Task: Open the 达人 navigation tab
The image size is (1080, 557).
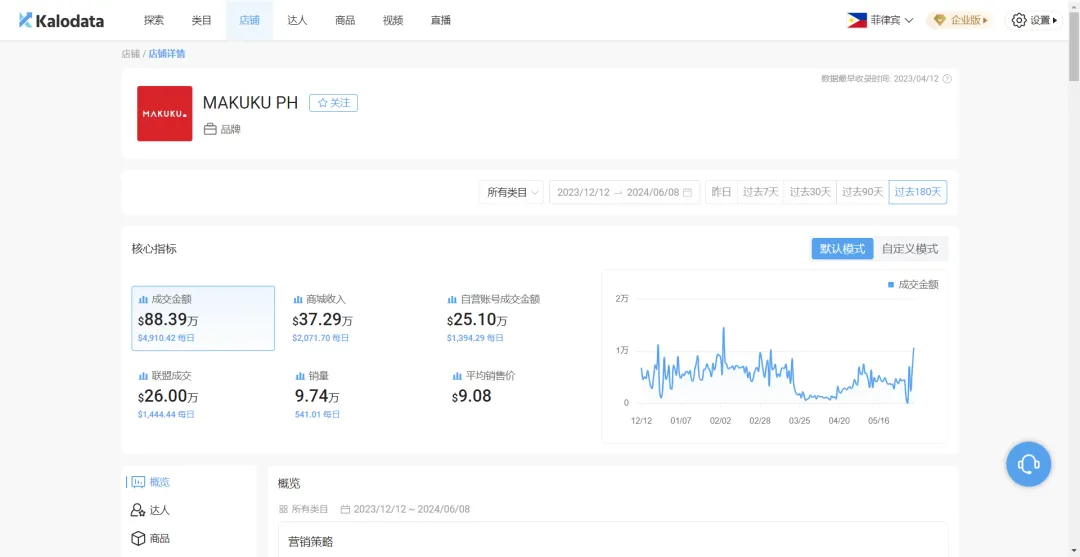Action: point(297,21)
